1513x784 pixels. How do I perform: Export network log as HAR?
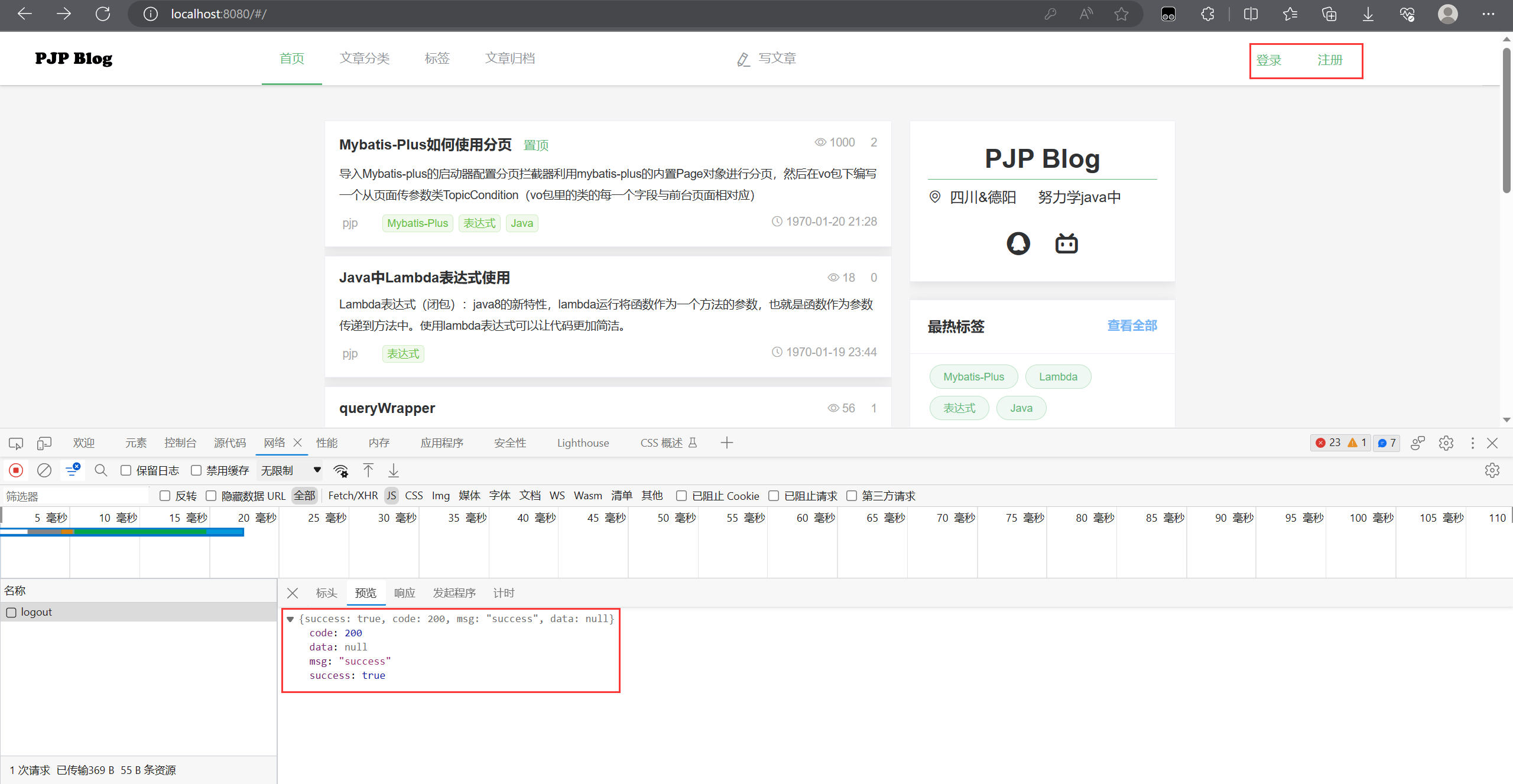pos(393,470)
